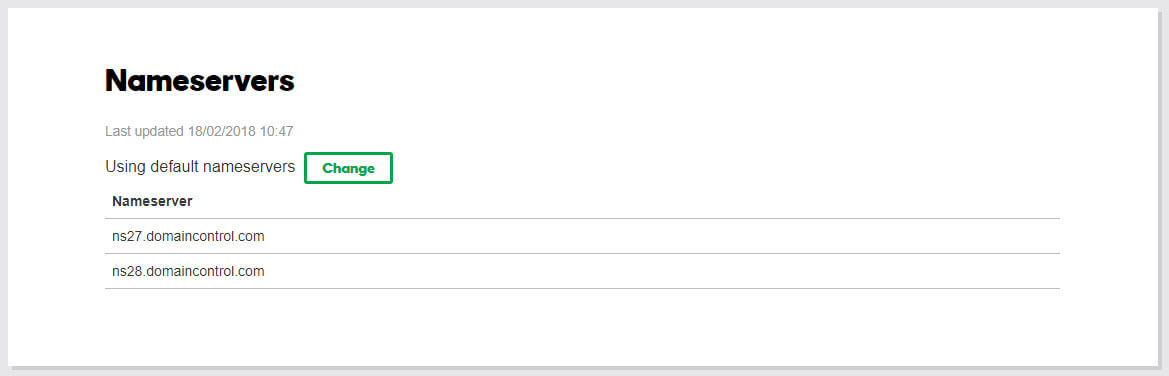Click the words Last updated
Viewport: 1169px width, 376px height.
click(x=144, y=131)
